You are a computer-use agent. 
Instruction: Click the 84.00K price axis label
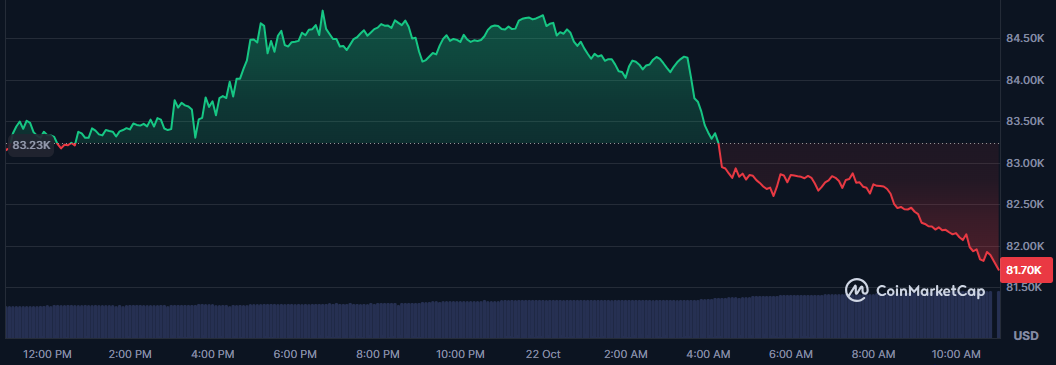click(1025, 80)
